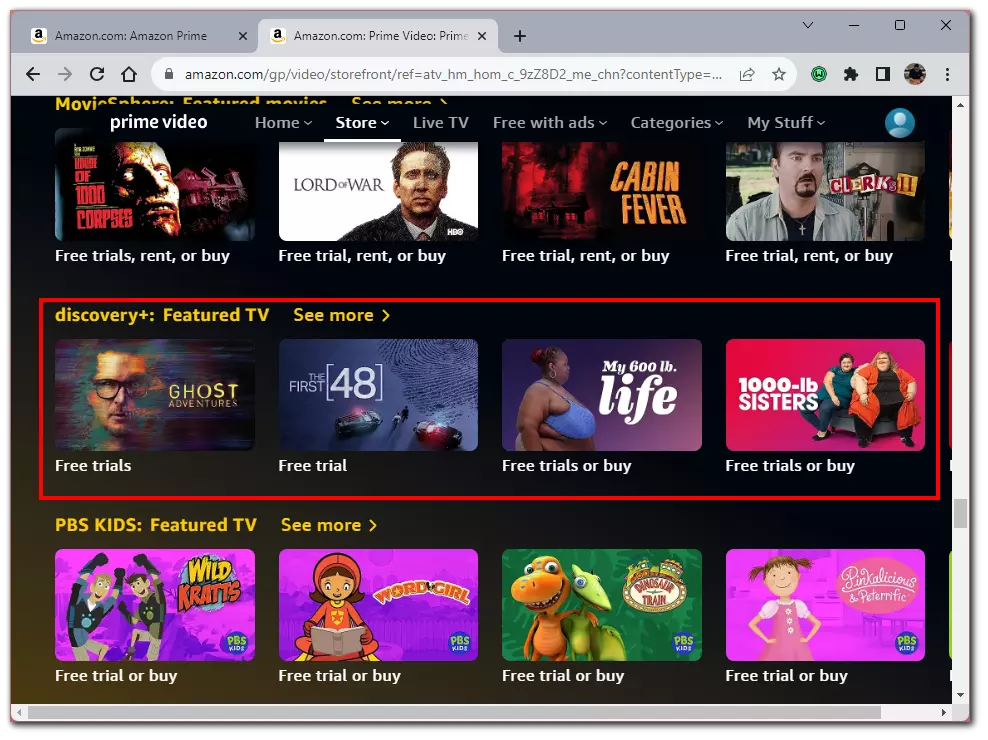
Task: Open the green circular extension icon
Action: 819,74
